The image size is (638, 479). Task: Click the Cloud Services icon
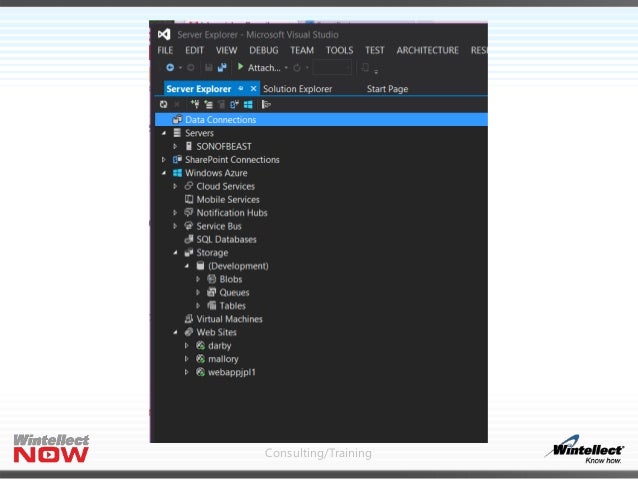click(x=188, y=186)
